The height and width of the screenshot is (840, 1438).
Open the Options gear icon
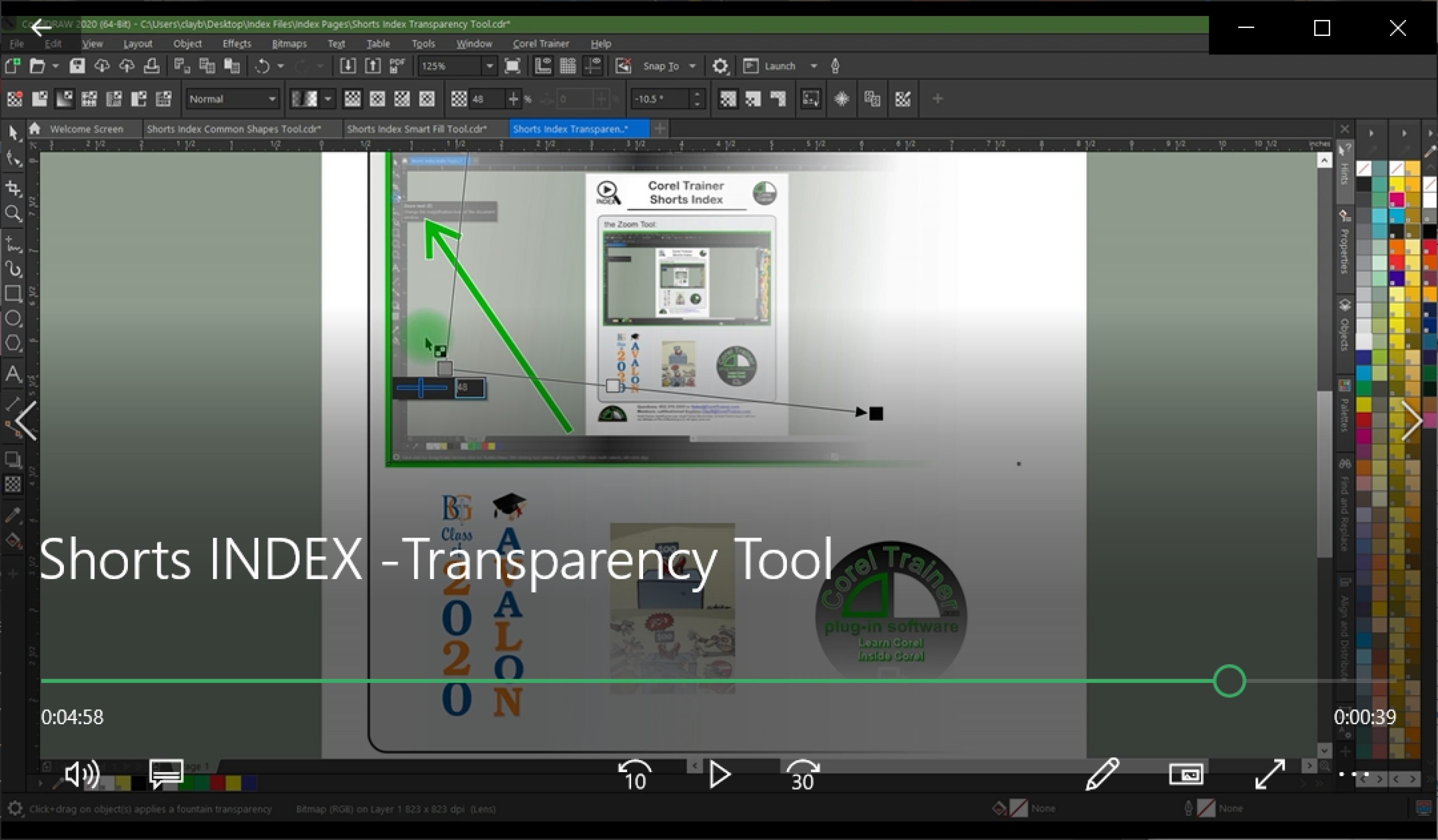tap(720, 66)
